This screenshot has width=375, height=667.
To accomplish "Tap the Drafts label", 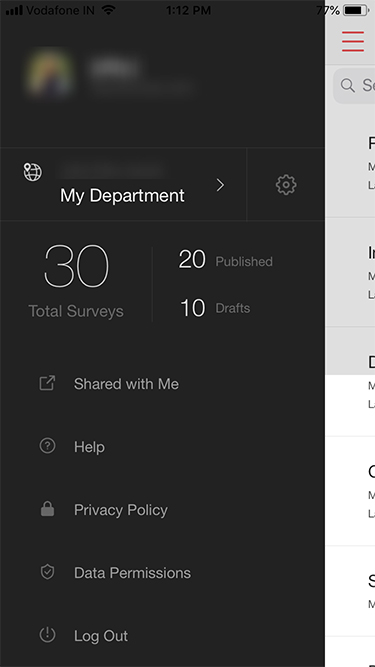I will pos(233,308).
